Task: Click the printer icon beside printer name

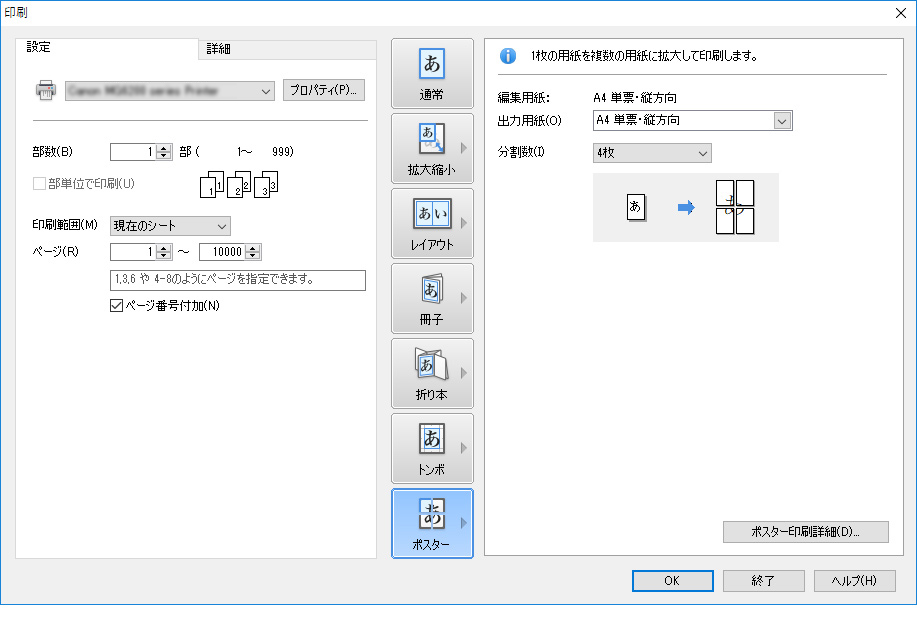Action: coord(46,91)
